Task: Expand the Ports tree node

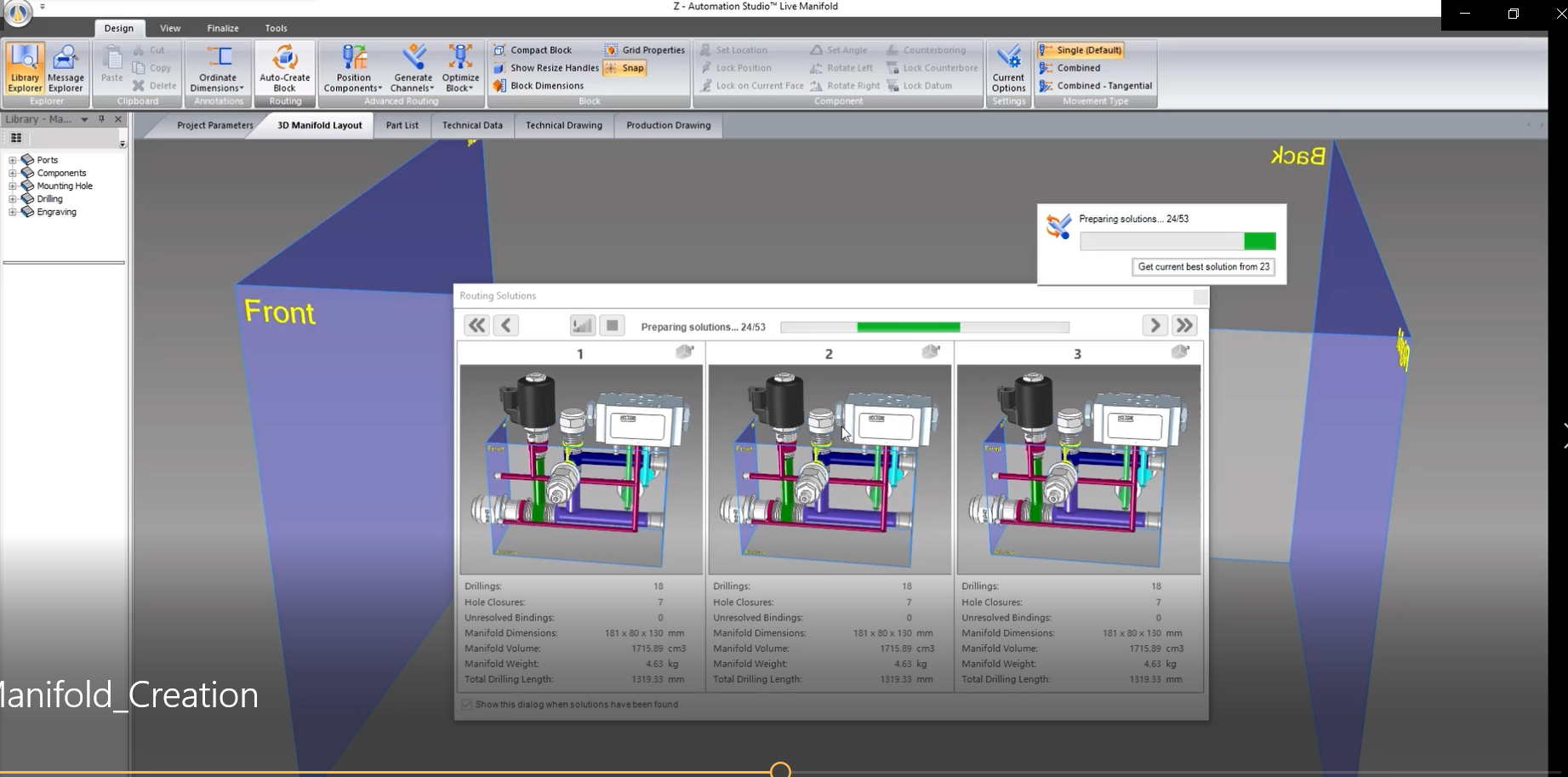Action: pos(13,160)
